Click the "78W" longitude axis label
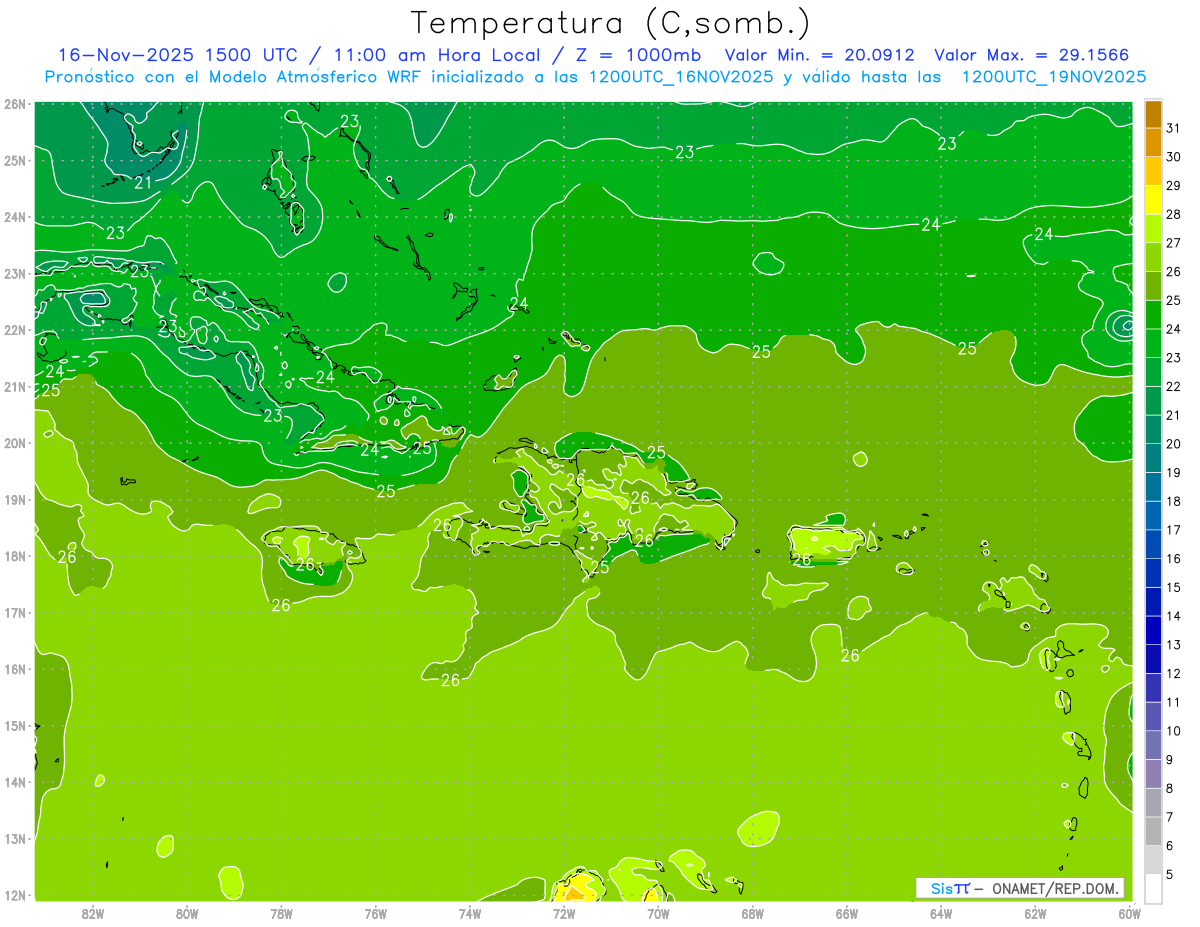Viewport: 1200px width, 927px height. pos(282,913)
